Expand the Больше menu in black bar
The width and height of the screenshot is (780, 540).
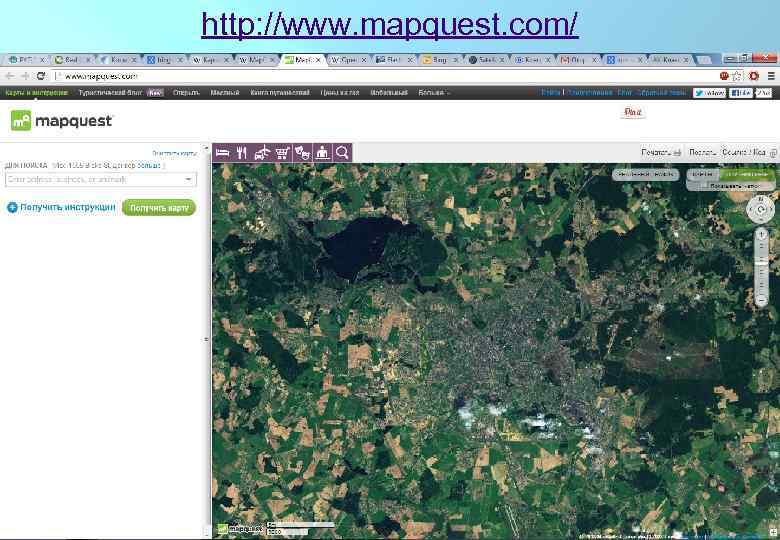click(x=434, y=93)
